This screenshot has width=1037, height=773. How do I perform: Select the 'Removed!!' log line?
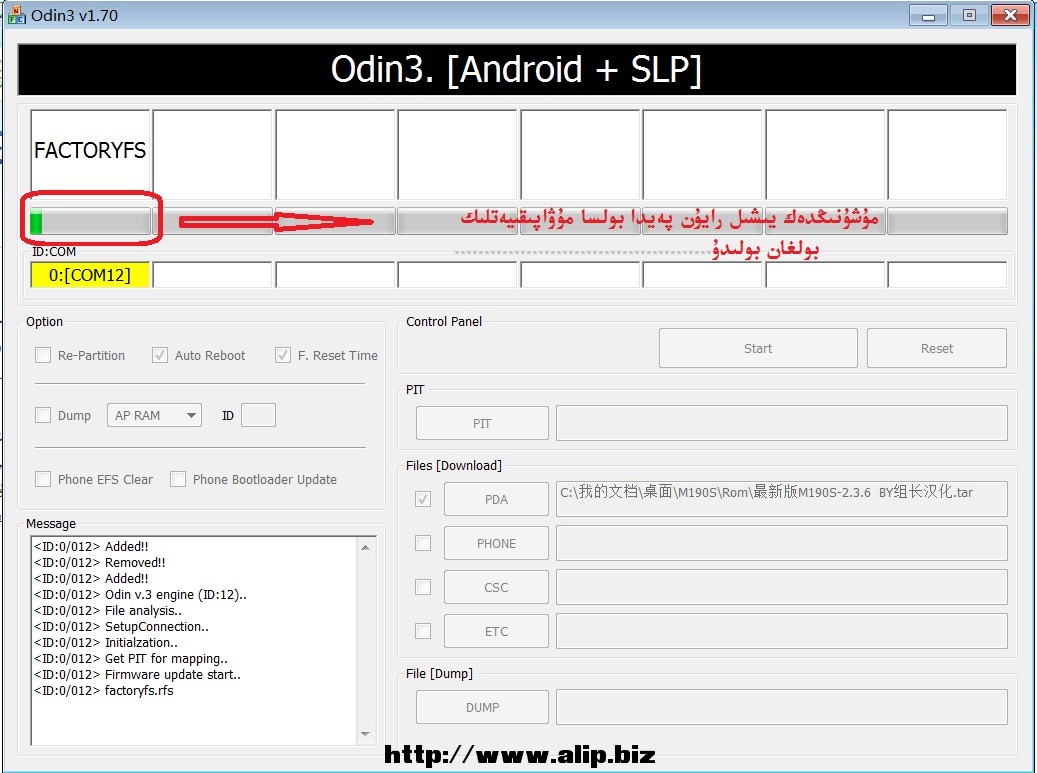(100, 563)
